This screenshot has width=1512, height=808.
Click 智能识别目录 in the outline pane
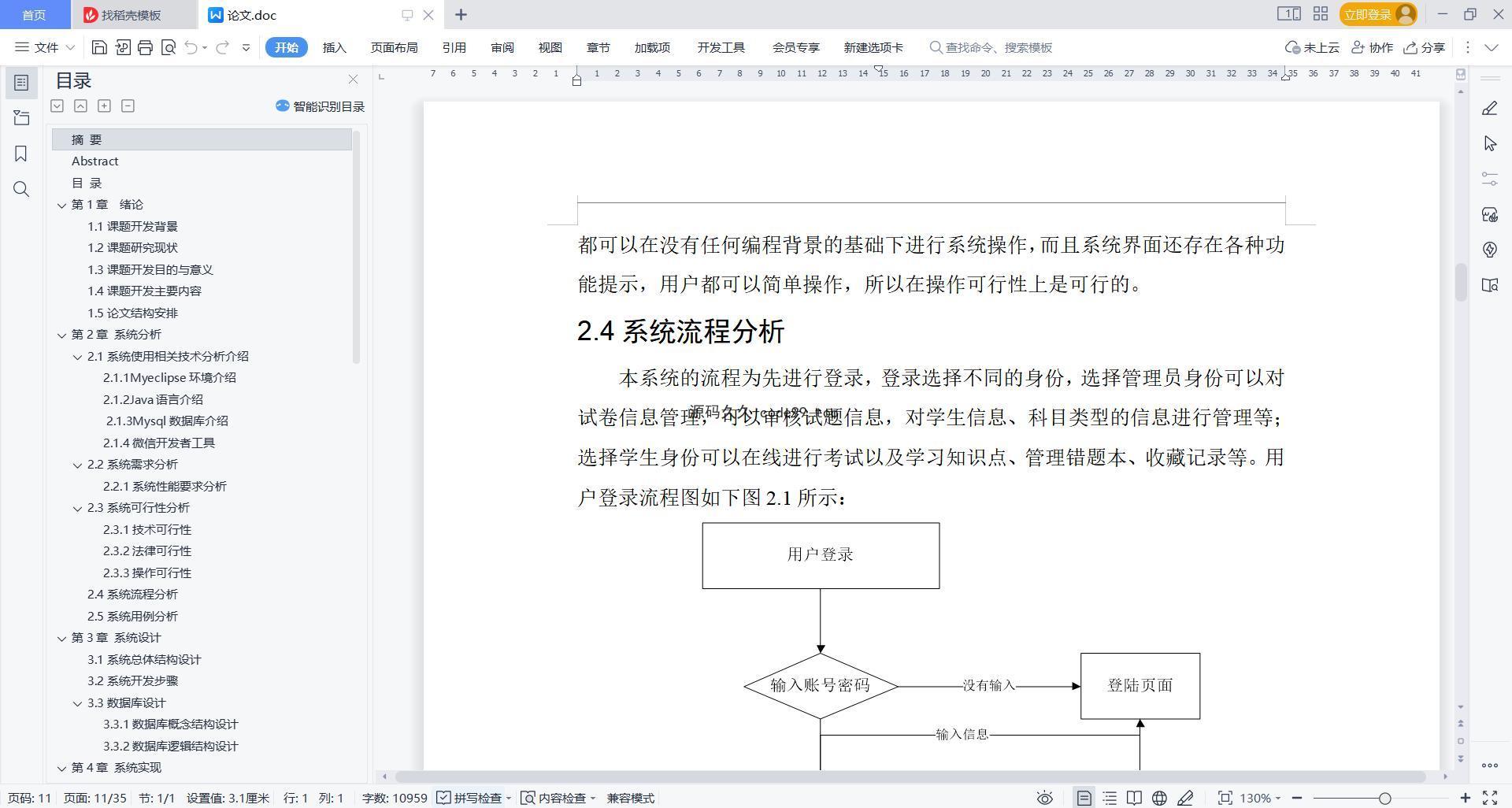(x=320, y=106)
